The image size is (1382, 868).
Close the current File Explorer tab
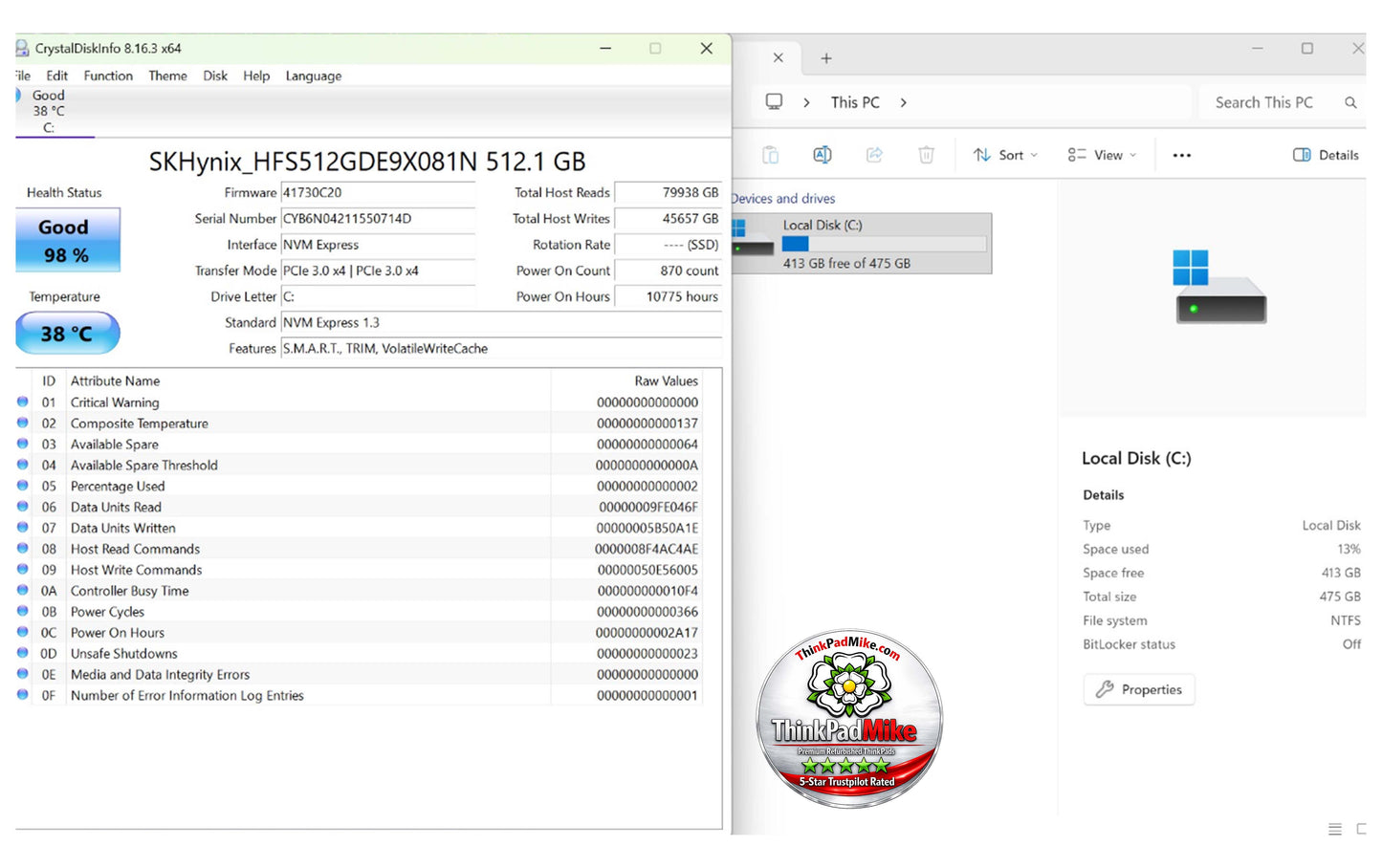click(779, 57)
